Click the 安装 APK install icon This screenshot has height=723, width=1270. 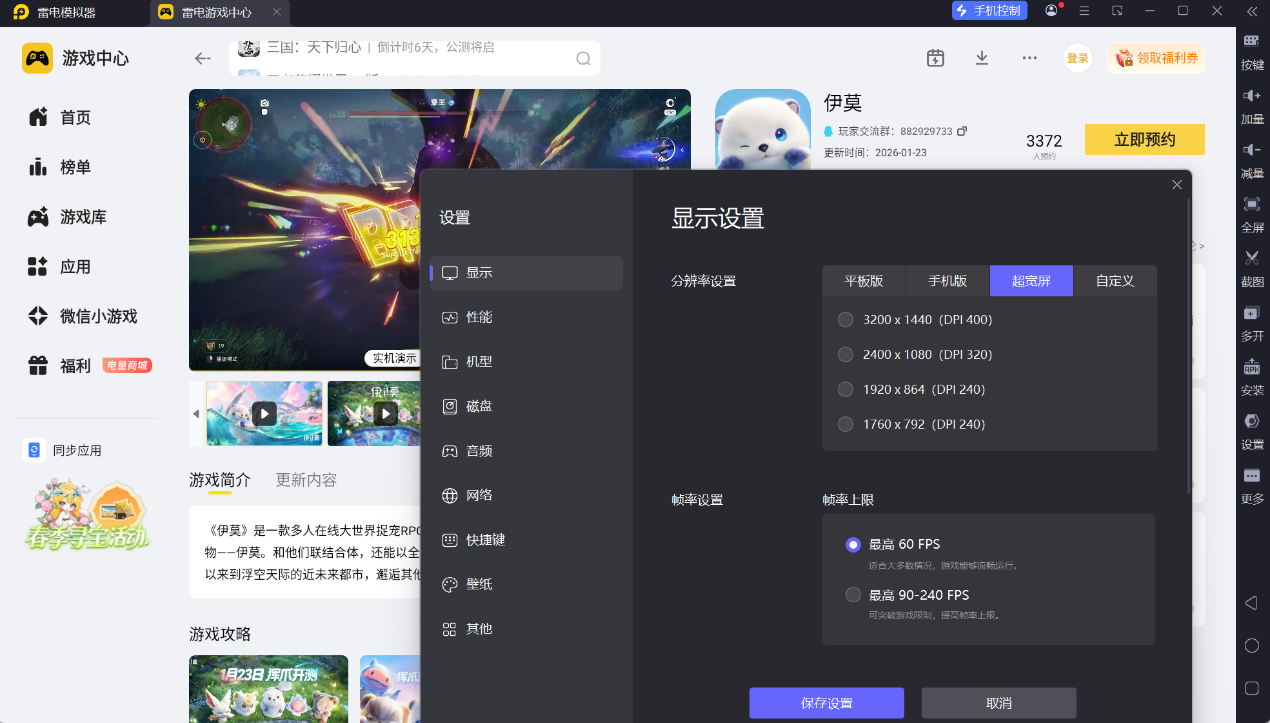coord(1251,367)
